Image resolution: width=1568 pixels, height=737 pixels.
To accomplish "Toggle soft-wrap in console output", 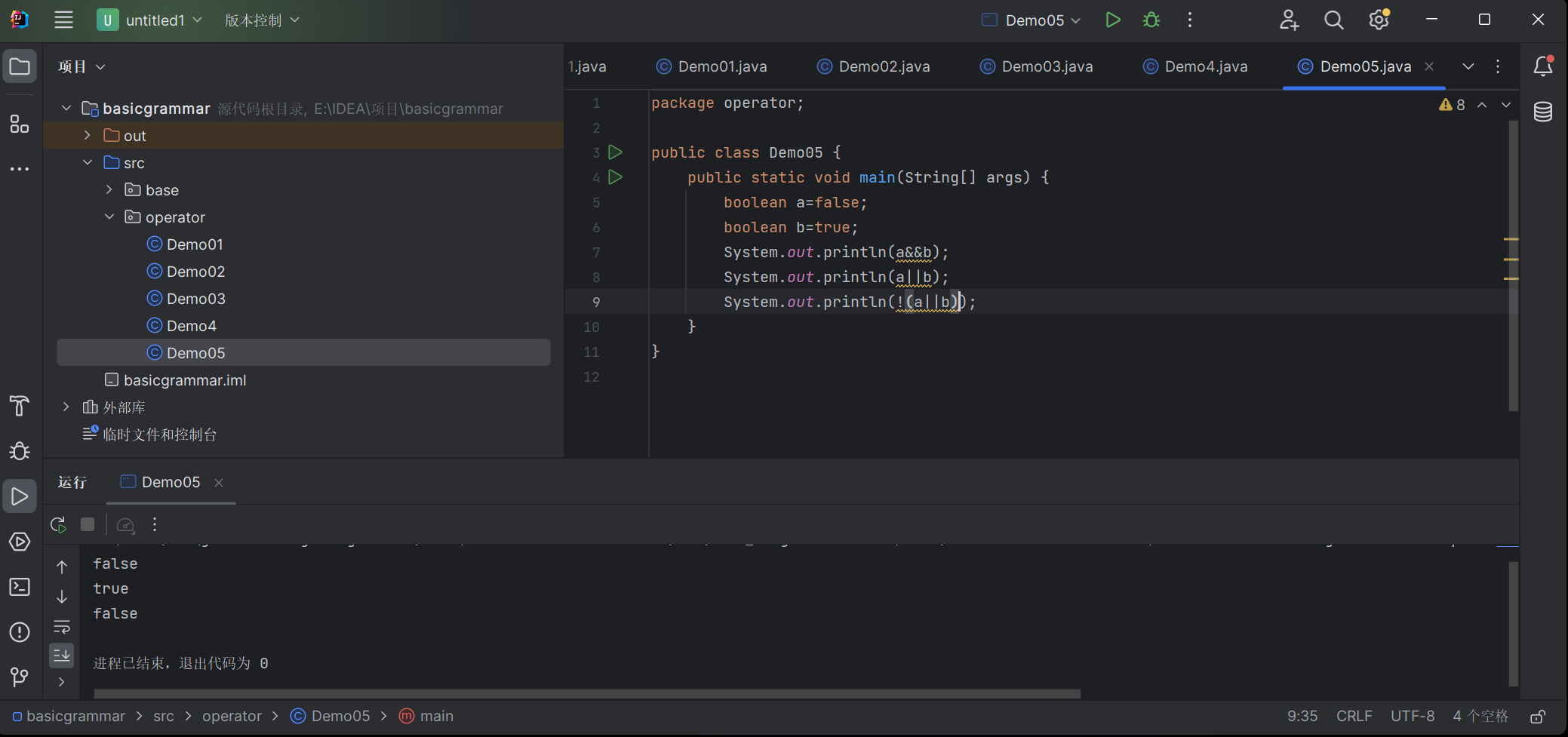I will point(62,626).
